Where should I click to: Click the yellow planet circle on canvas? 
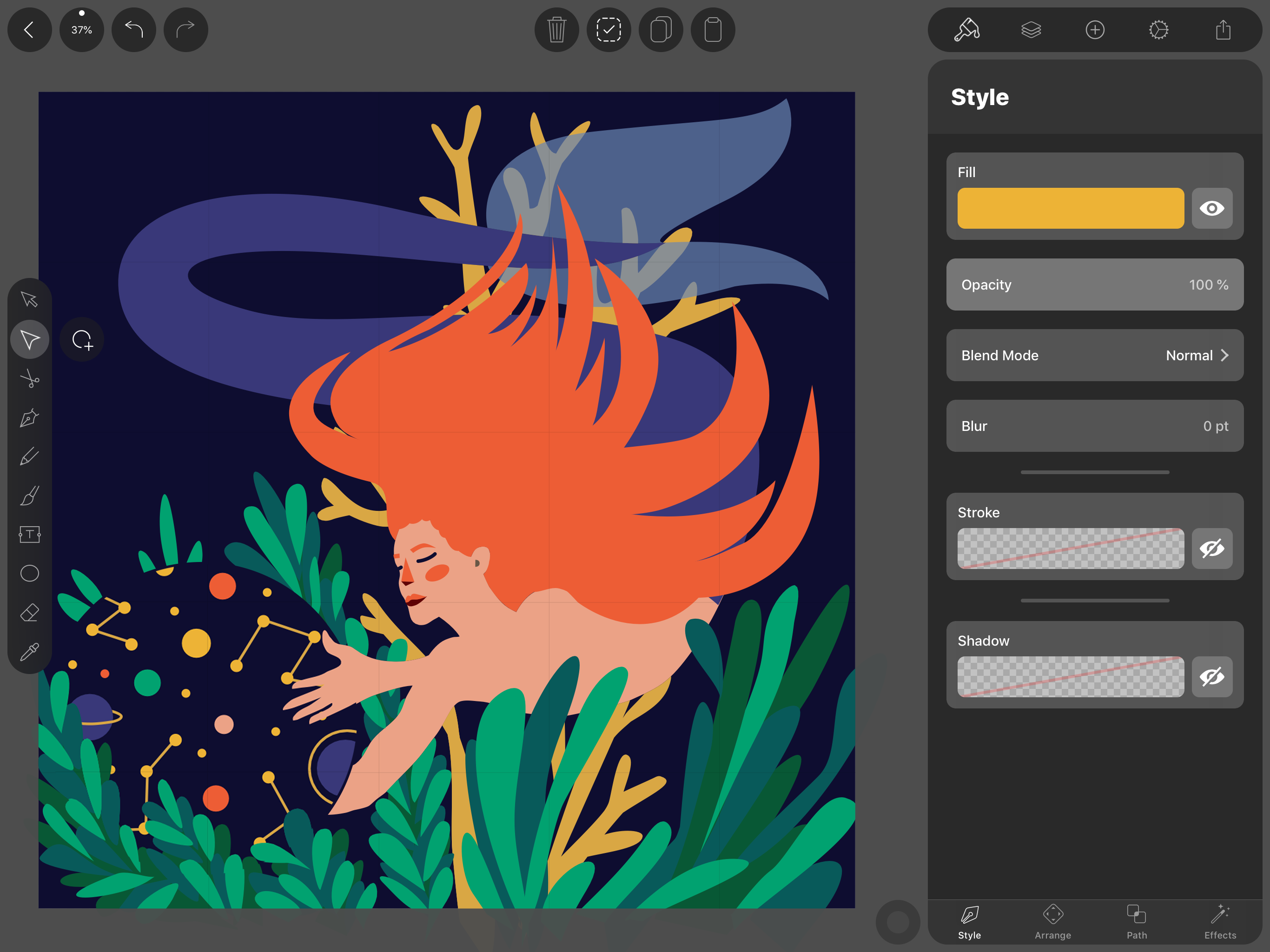coord(196,643)
